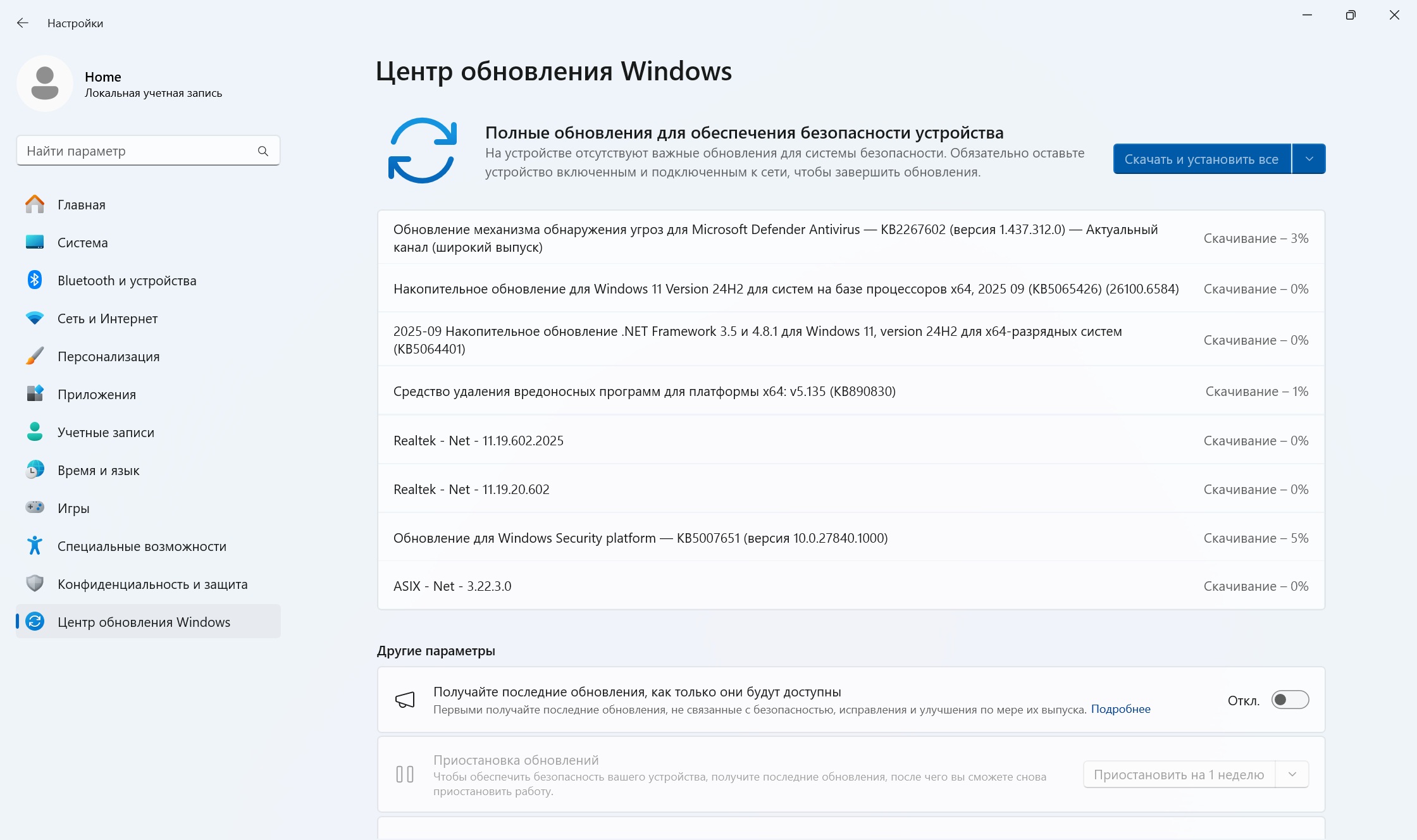Select Время и язык section
1417x840 pixels.
pos(98,470)
